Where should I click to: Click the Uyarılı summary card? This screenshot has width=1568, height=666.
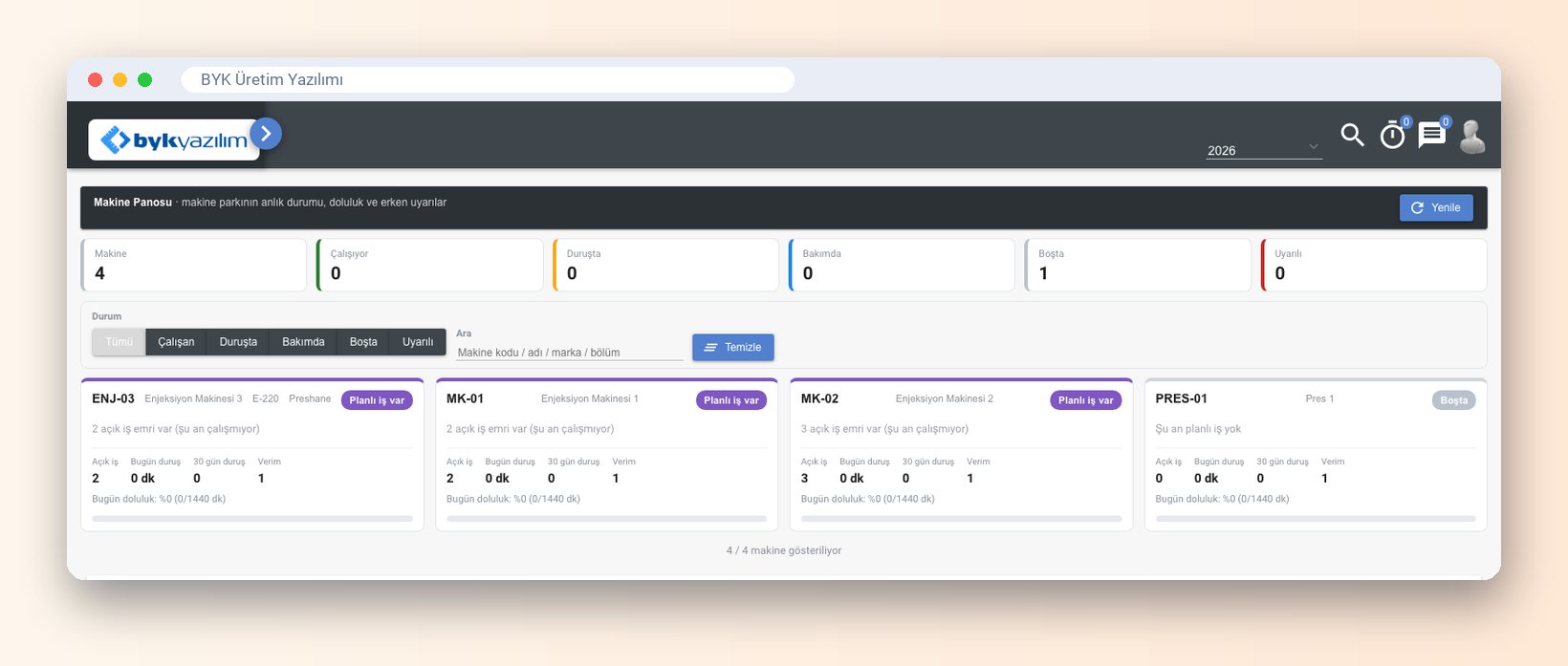click(1374, 265)
